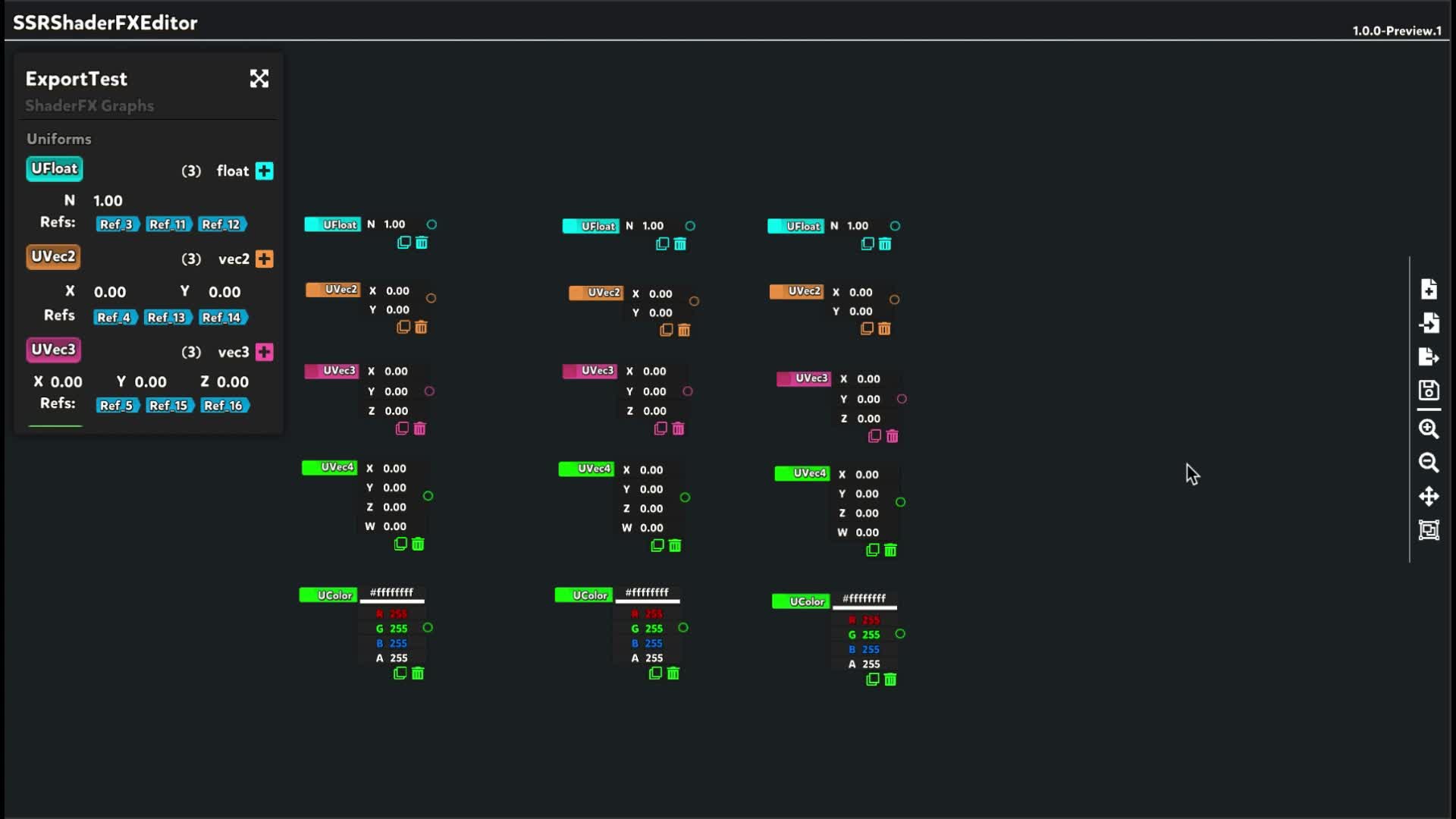Create a new graph file

[x=1429, y=288]
